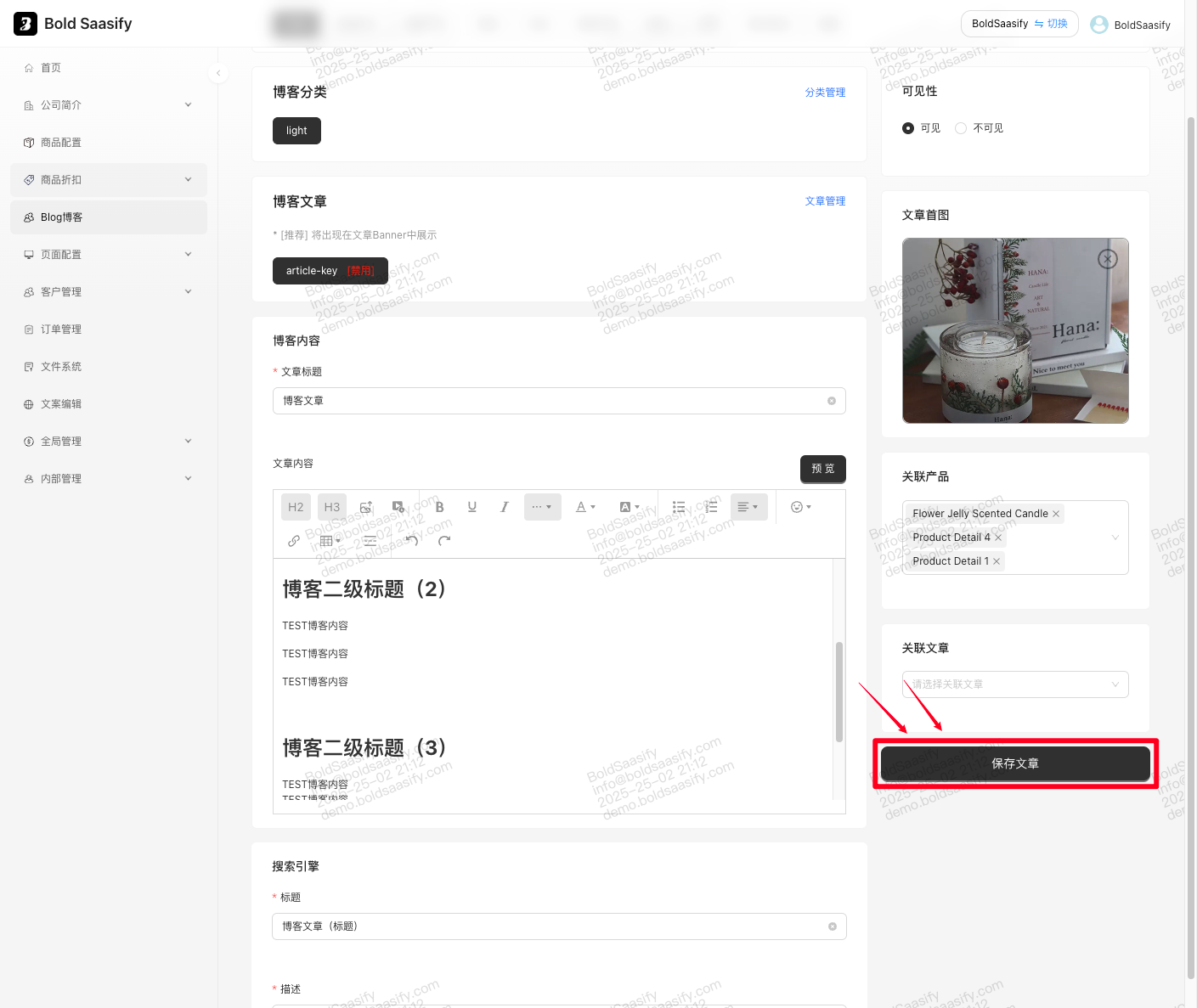Image resolution: width=1197 pixels, height=1008 pixels.
Task: Clear the search engine 标题 field
Action: [833, 926]
